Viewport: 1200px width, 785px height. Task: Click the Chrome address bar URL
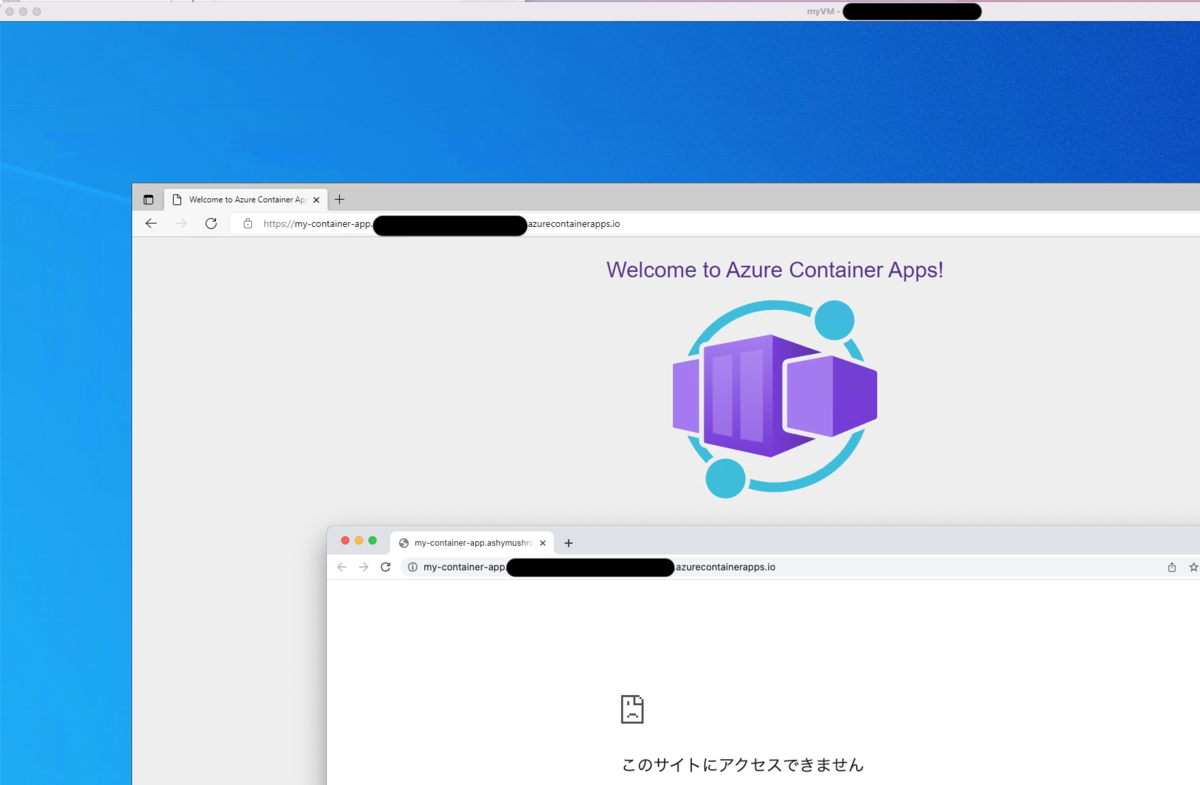click(x=599, y=567)
